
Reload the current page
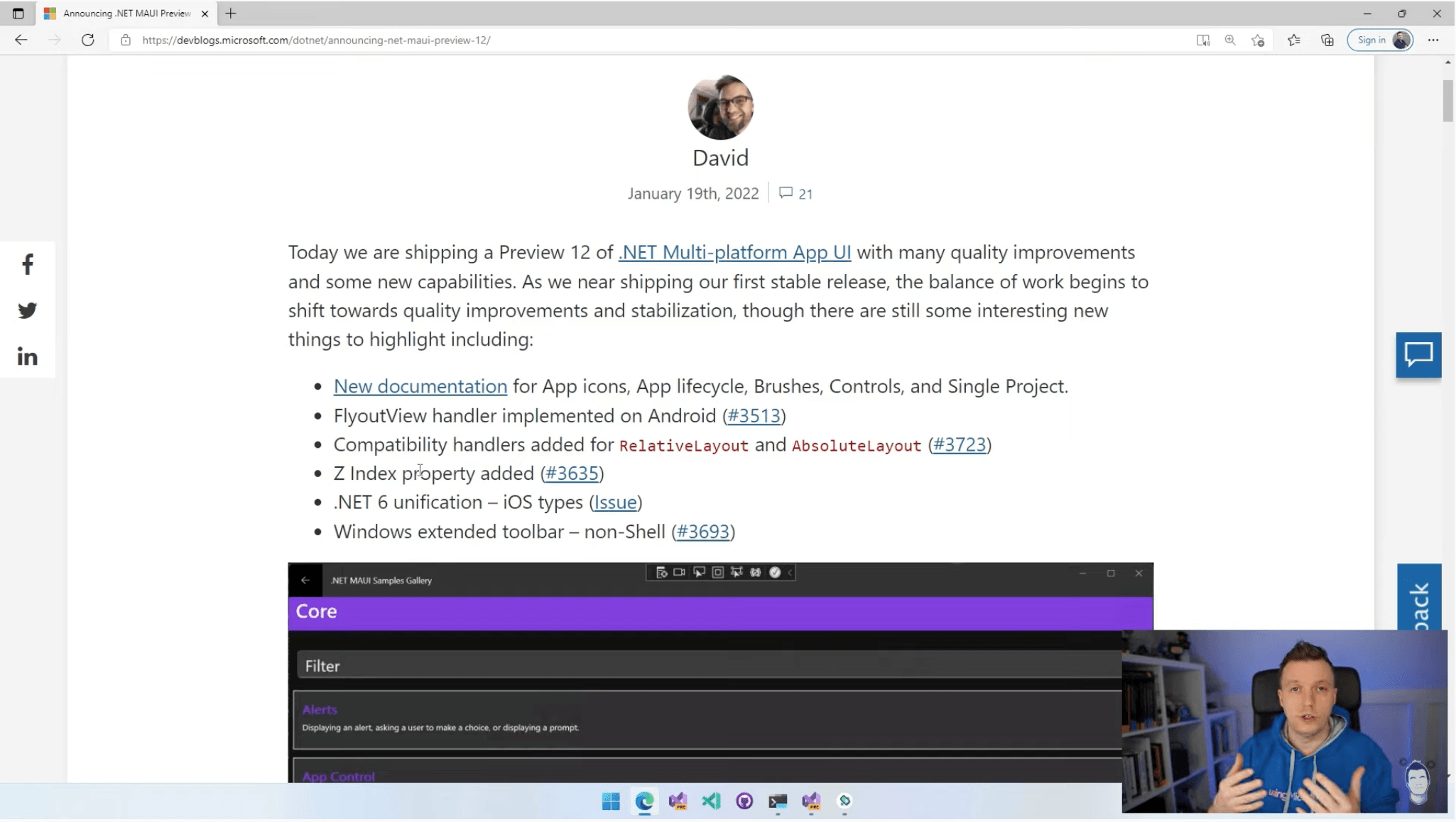click(88, 40)
